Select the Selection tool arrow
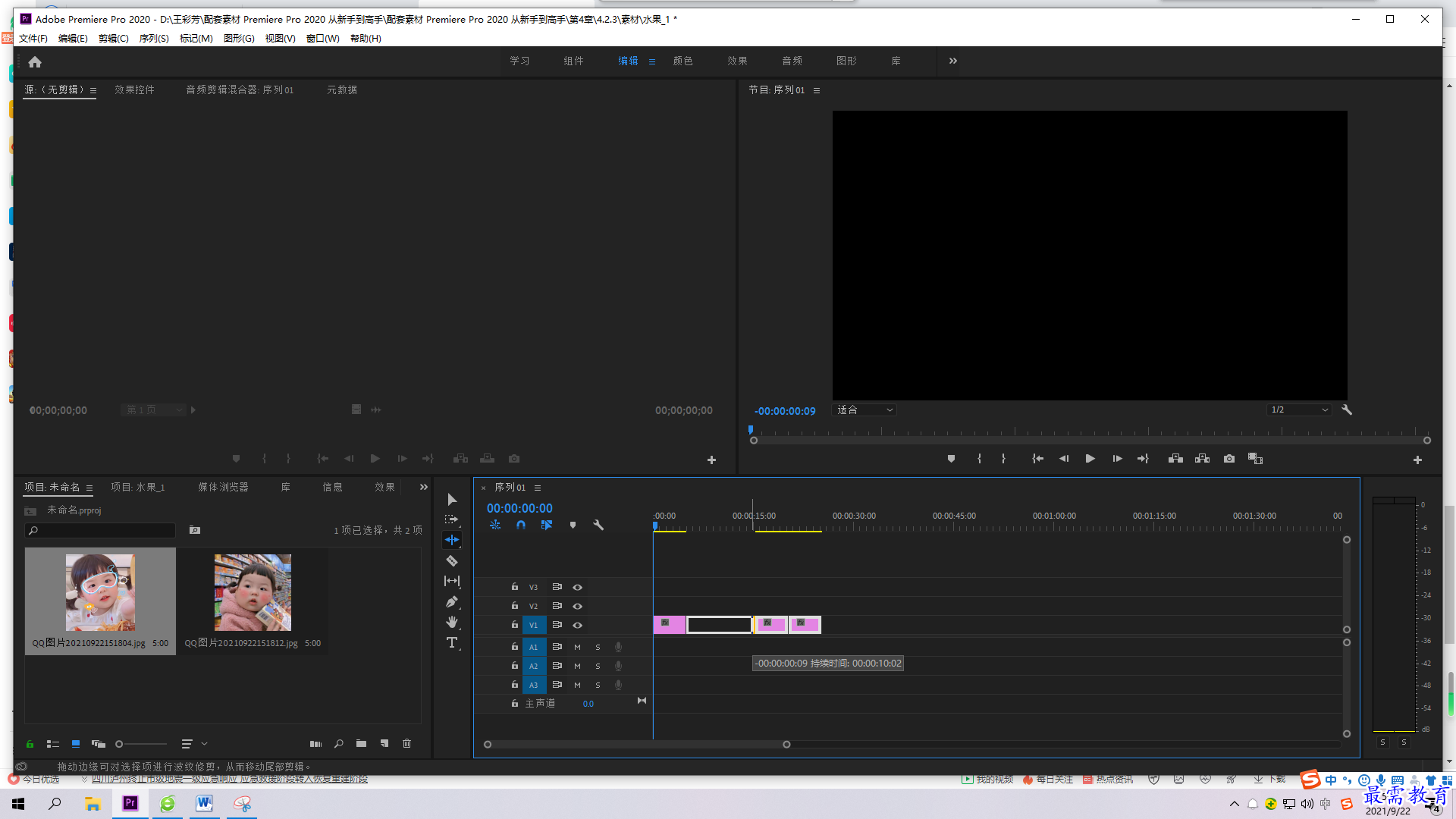The height and width of the screenshot is (819, 1456). [x=452, y=499]
